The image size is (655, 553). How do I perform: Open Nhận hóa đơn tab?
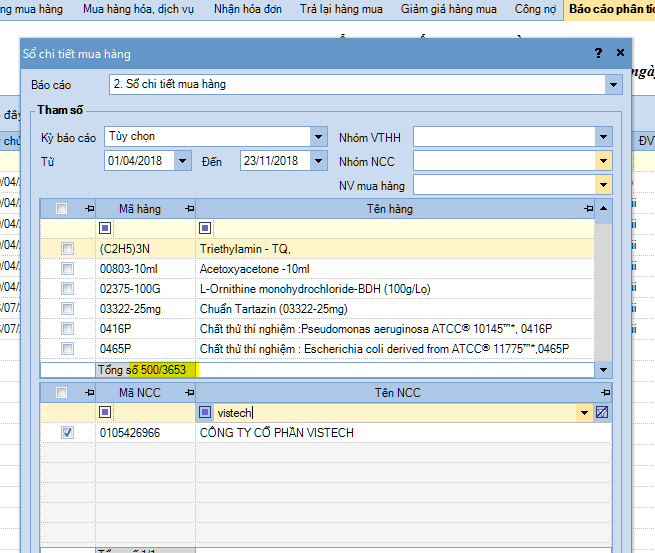pyautogui.click(x=251, y=9)
